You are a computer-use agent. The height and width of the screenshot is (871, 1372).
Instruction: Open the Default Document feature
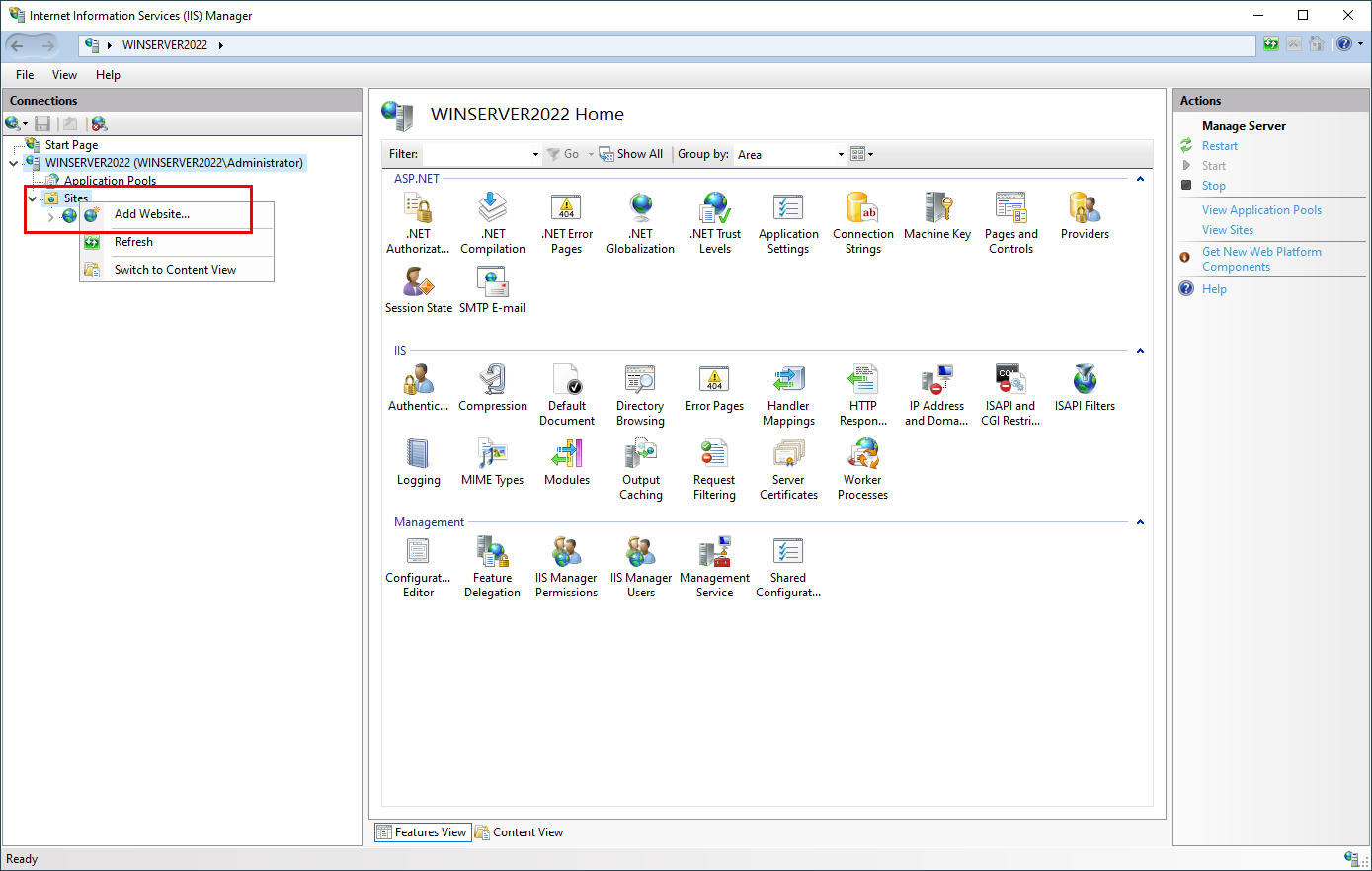[567, 395]
